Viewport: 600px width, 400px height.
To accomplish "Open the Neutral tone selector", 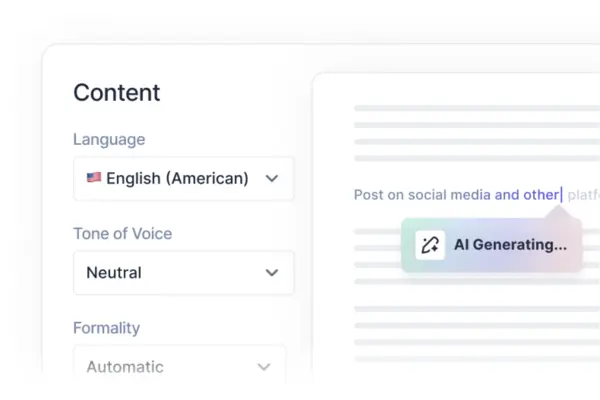I will pyautogui.click(x=184, y=273).
